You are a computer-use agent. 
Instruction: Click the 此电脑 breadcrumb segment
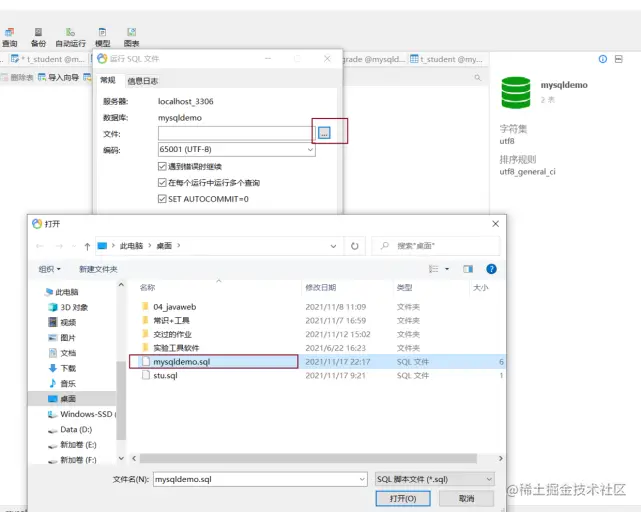click(131, 246)
